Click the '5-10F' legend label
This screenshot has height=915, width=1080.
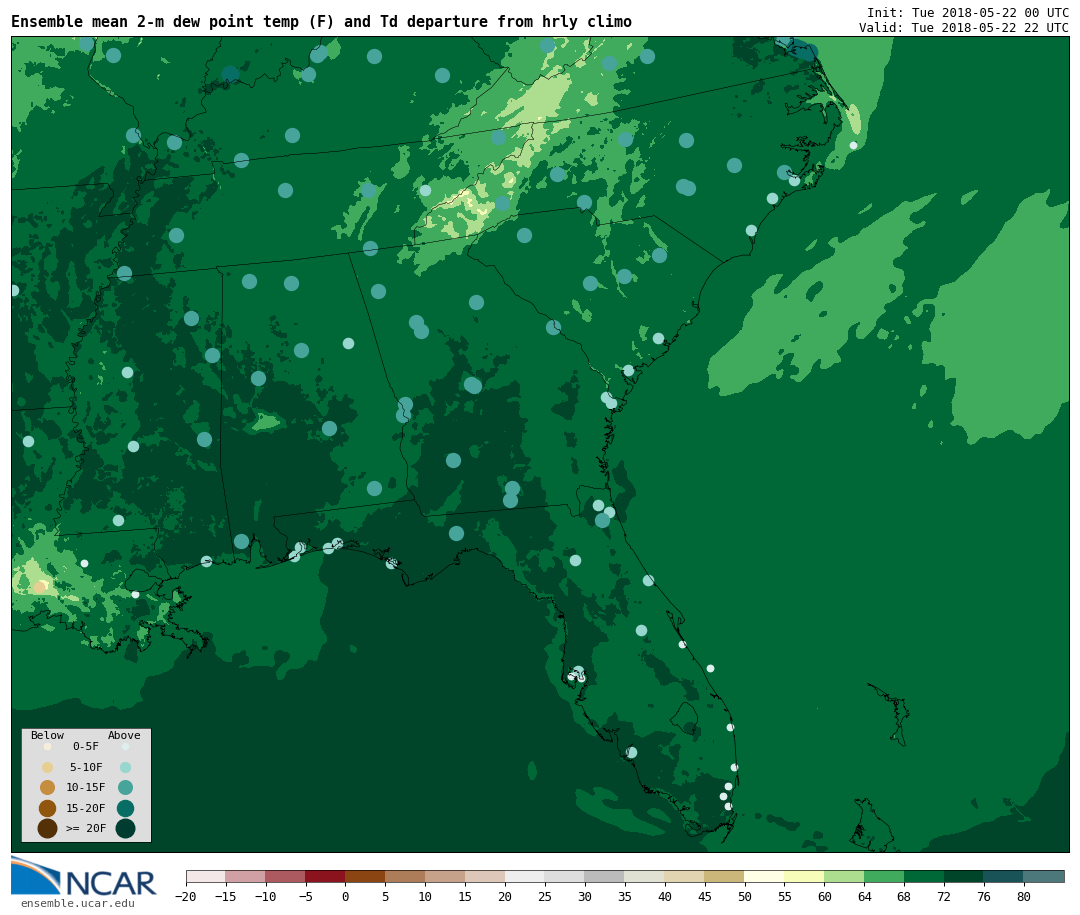(86, 767)
